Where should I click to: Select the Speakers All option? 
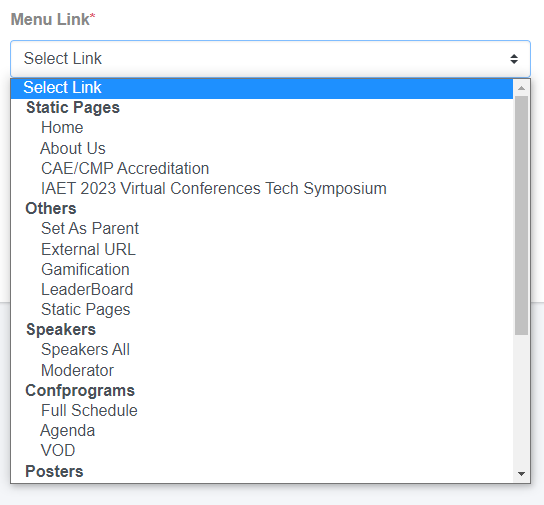[x=262, y=350]
